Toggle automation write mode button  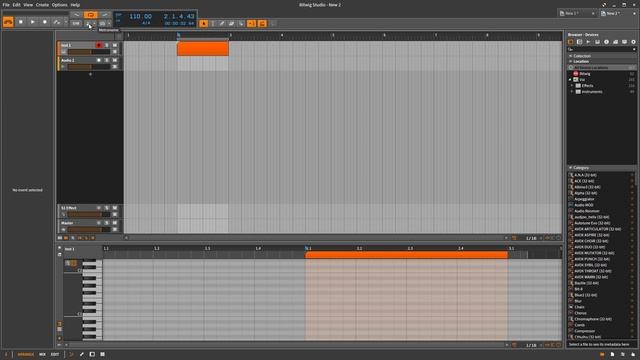(x=57, y=22)
